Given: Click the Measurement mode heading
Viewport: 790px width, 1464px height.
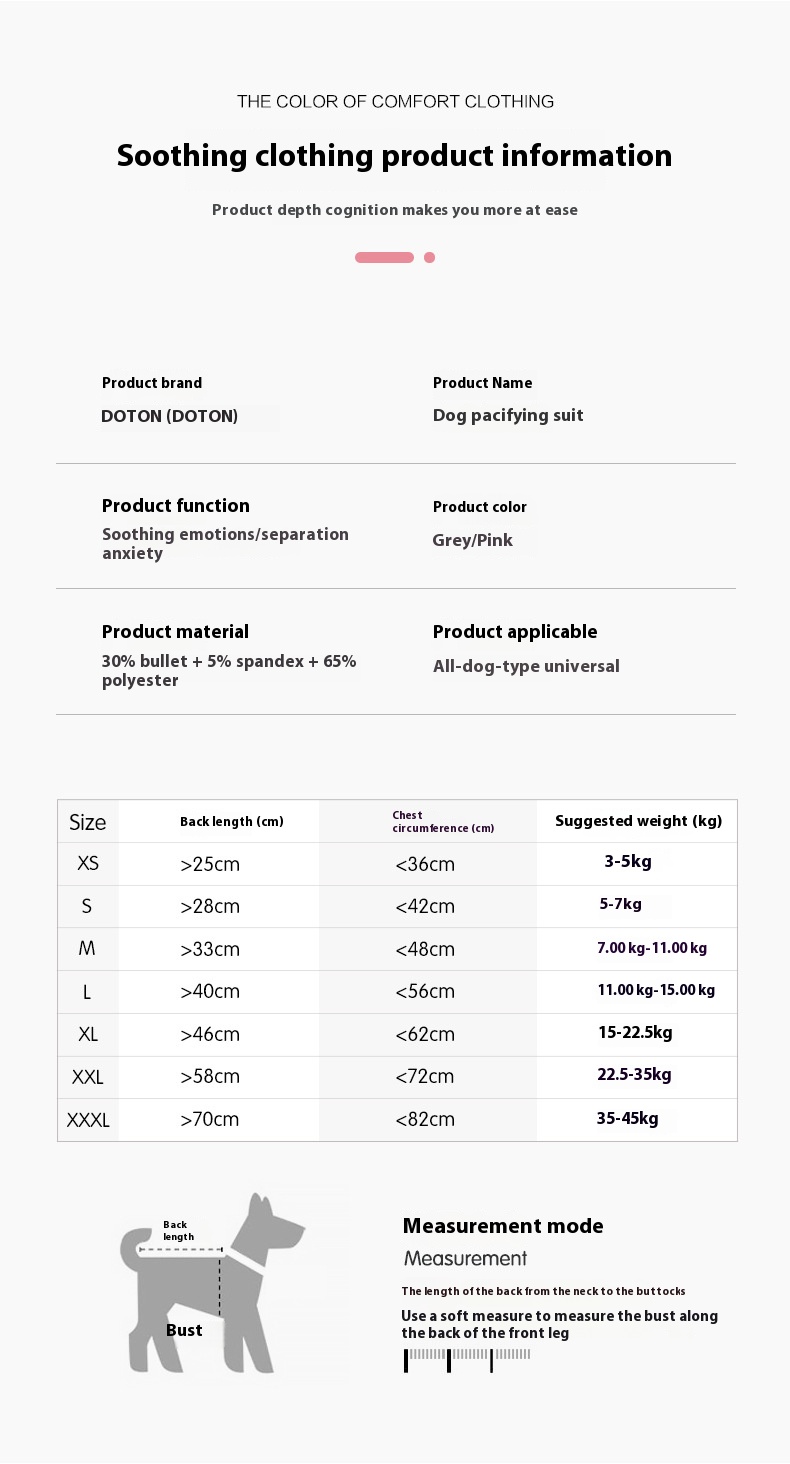Looking at the screenshot, I should click(x=503, y=1226).
